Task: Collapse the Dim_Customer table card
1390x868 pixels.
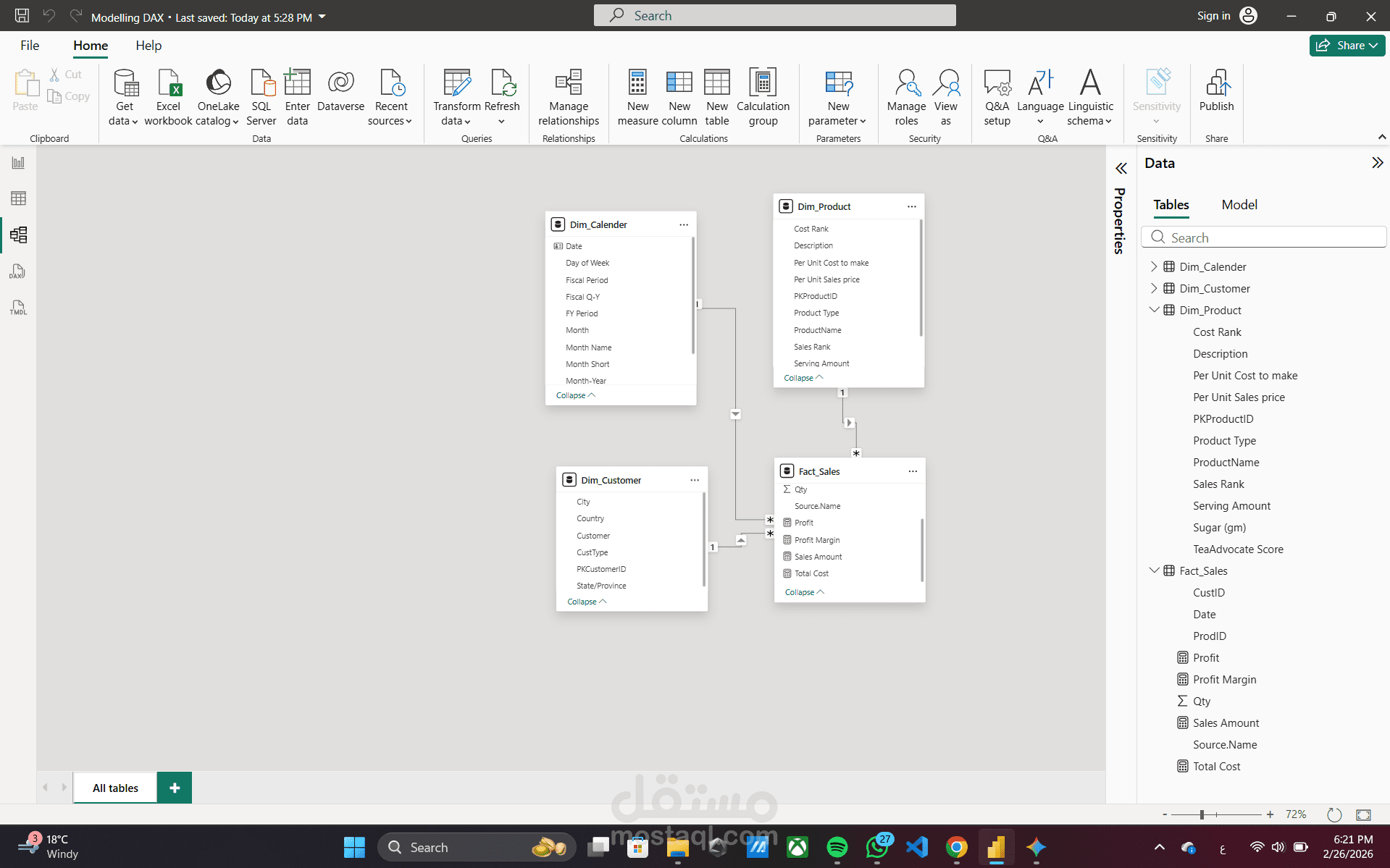Action: click(585, 601)
